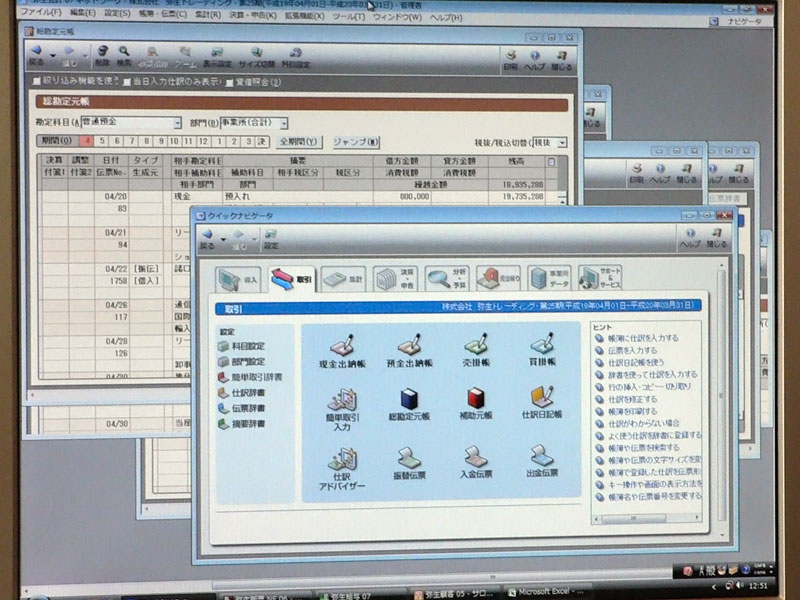Open 戻る history dropdown arrow in ledger toolbar
This screenshot has width=800, height=600.
pos(53,55)
